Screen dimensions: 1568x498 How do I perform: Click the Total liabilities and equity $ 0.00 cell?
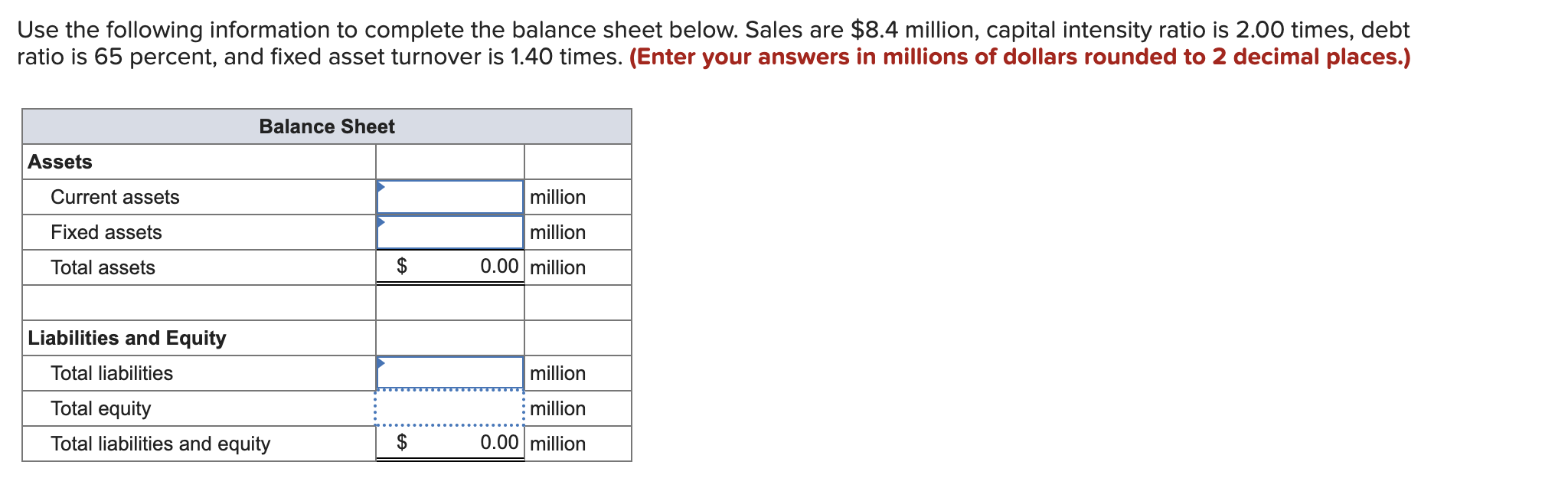[450, 443]
